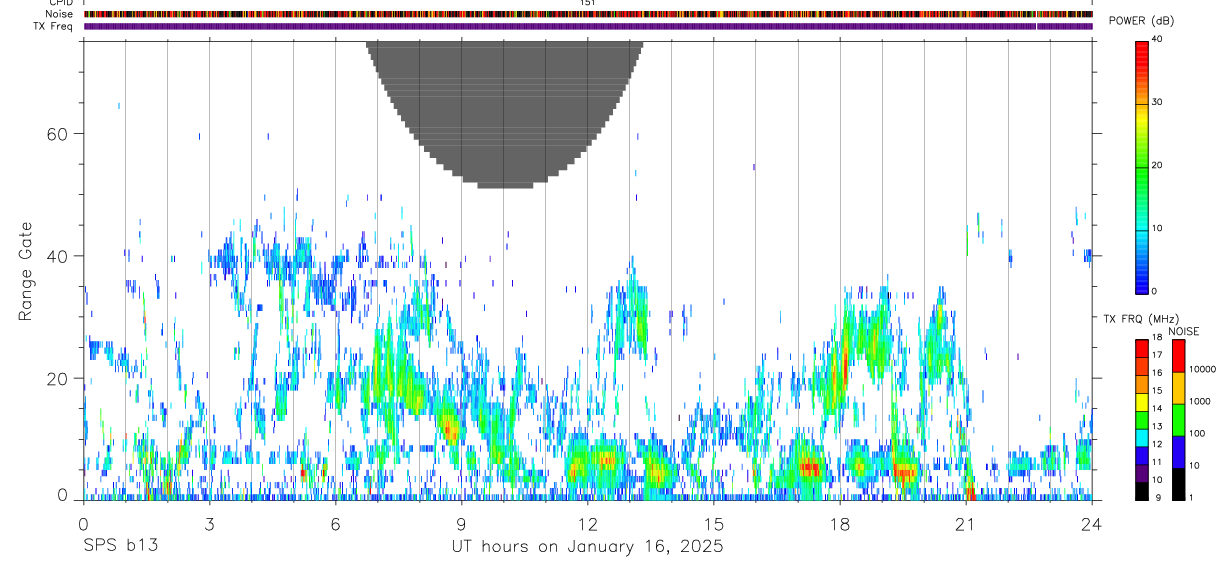Viewport: 1228px width, 567px height.
Task: Click the power legend value '40'
Action: pyautogui.click(x=1156, y=40)
